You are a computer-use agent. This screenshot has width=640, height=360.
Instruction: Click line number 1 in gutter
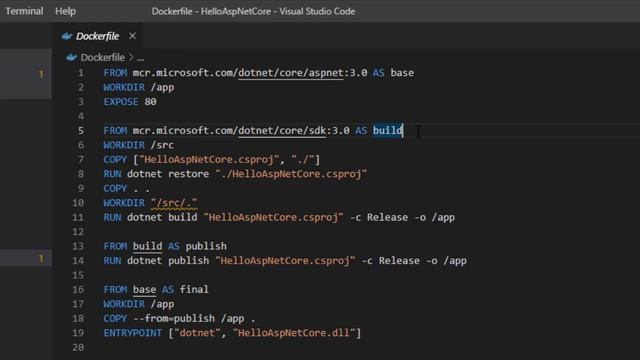(81, 73)
